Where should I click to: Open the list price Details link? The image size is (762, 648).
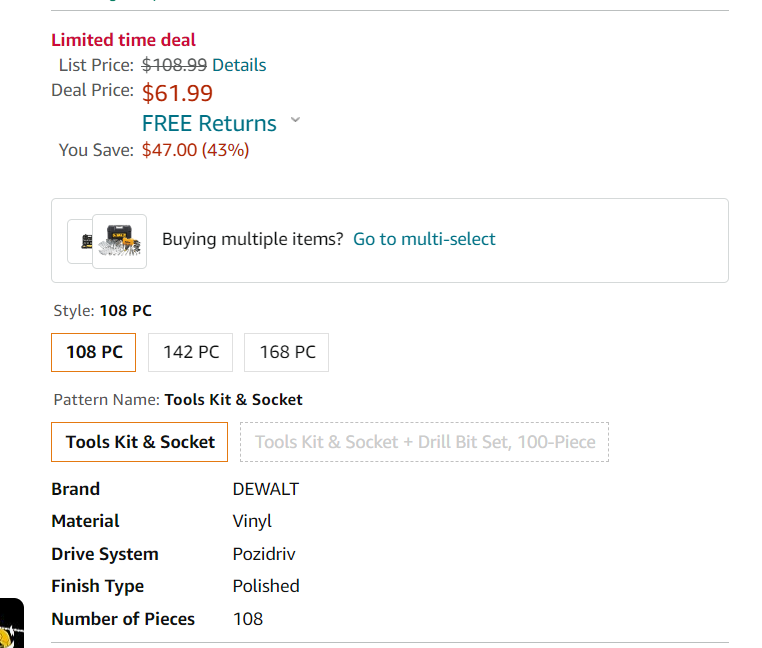[239, 65]
